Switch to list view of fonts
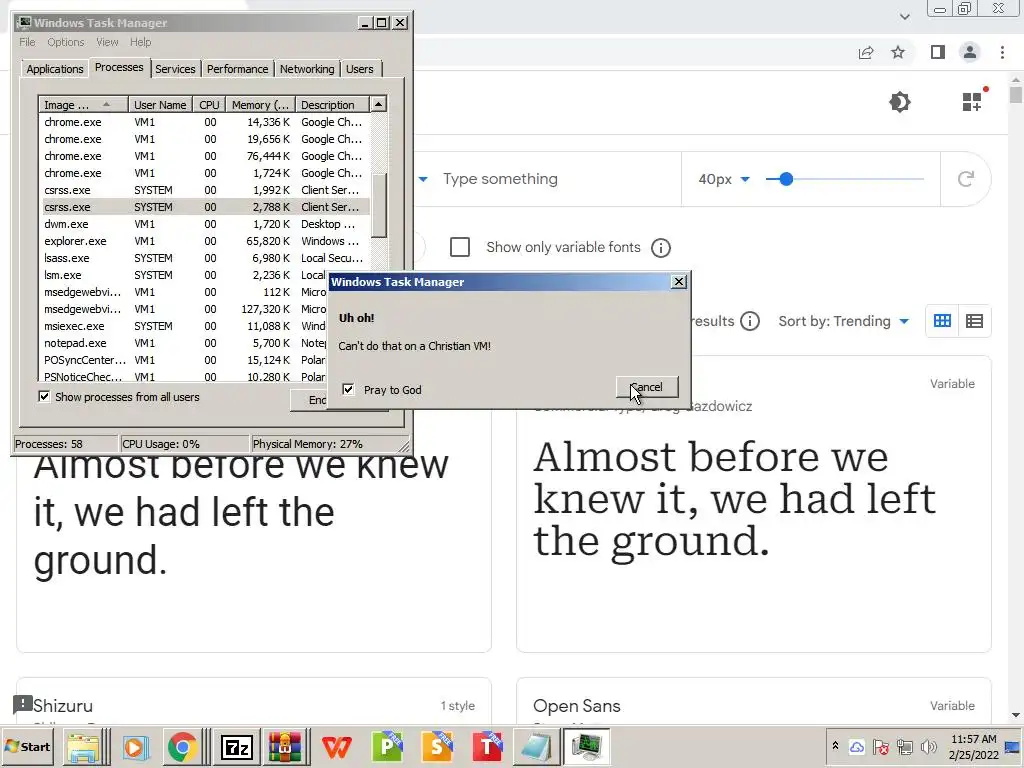This screenshot has height=768, width=1024. coord(974,321)
